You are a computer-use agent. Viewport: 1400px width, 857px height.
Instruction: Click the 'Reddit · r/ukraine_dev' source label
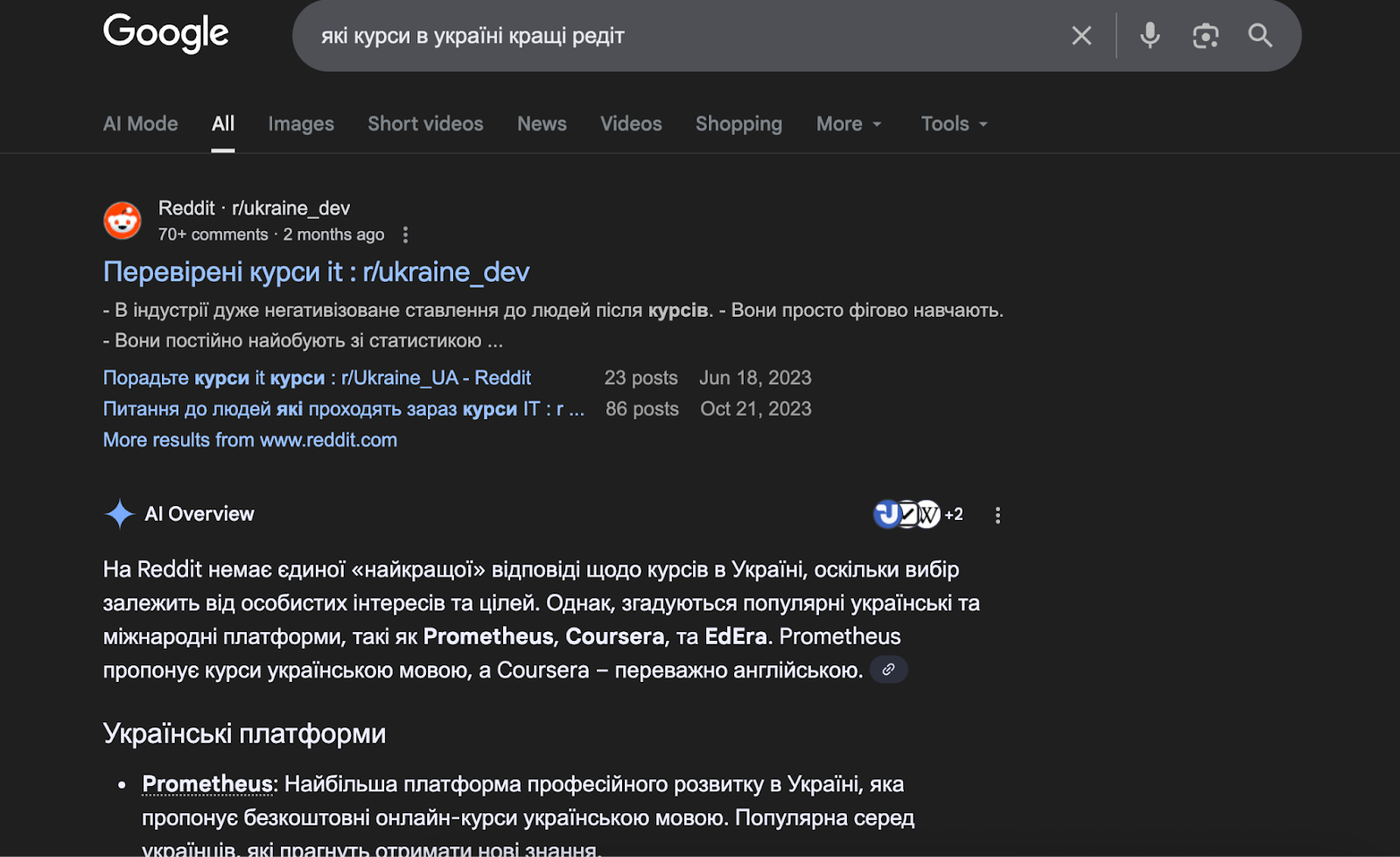pos(254,207)
